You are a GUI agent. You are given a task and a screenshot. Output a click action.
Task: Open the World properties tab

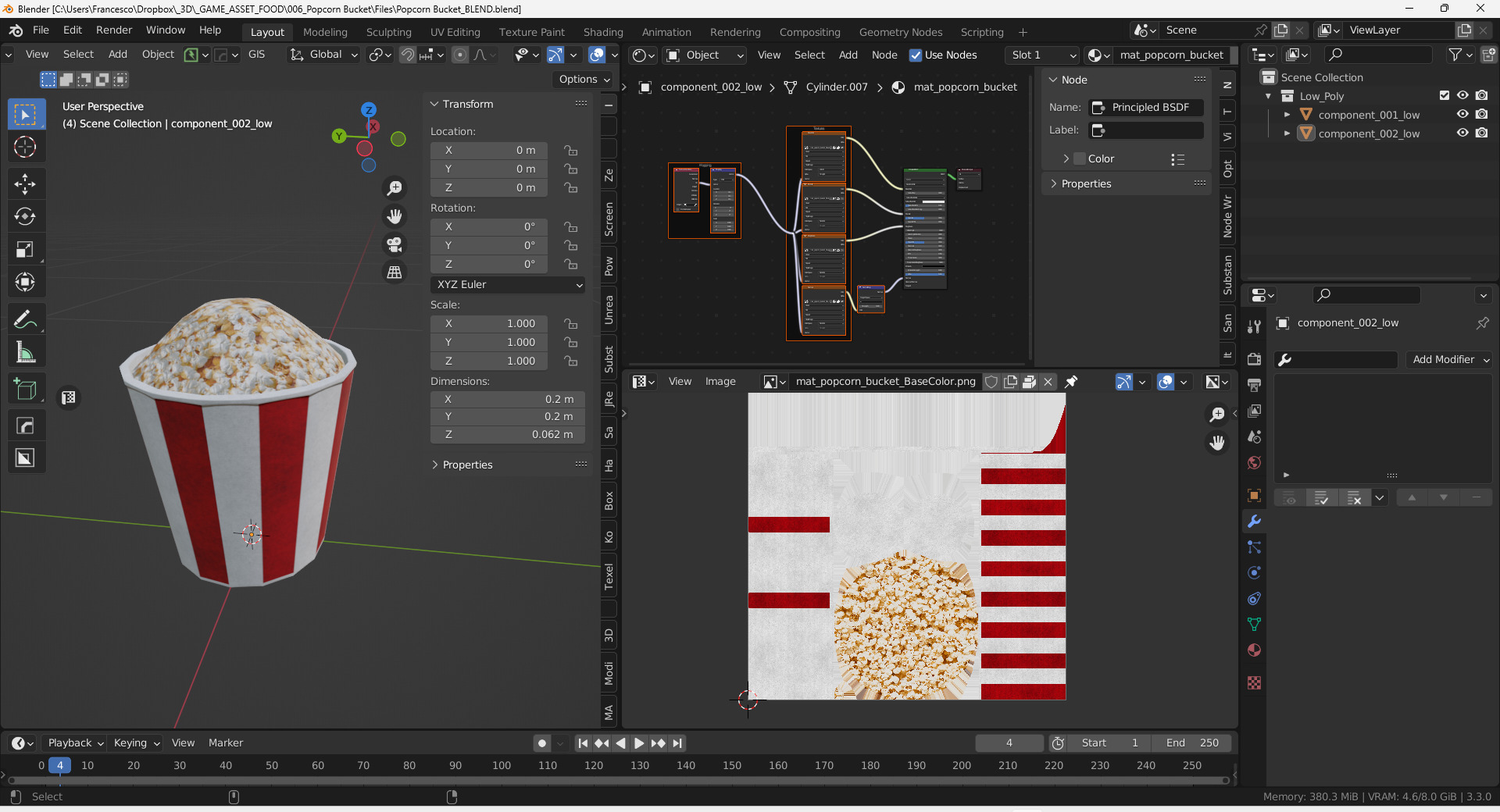(x=1254, y=463)
